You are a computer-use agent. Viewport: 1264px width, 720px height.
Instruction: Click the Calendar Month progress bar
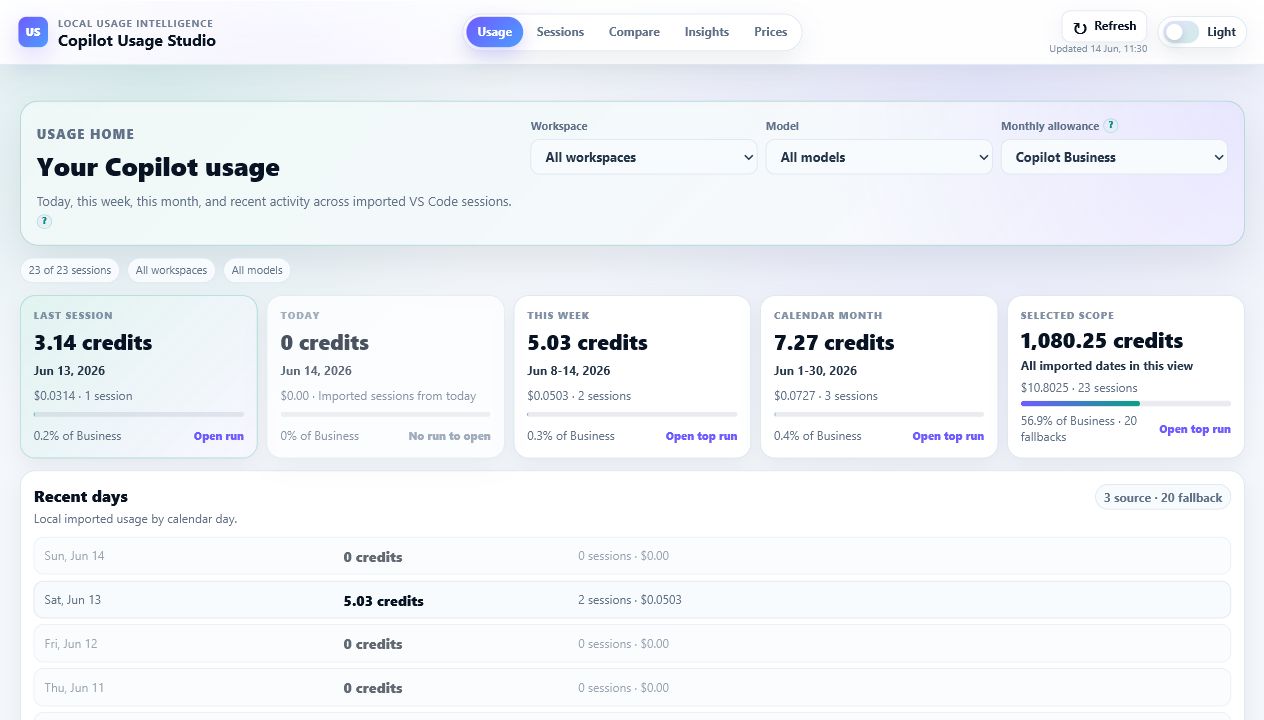(x=879, y=414)
